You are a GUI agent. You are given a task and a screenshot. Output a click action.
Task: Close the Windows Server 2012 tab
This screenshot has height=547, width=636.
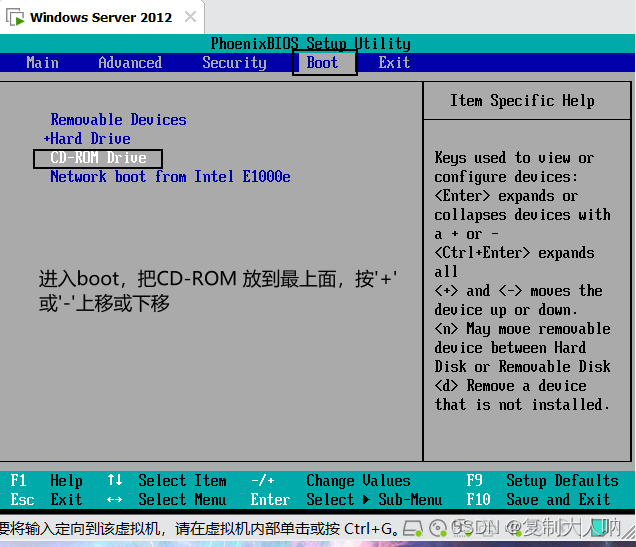click(190, 17)
